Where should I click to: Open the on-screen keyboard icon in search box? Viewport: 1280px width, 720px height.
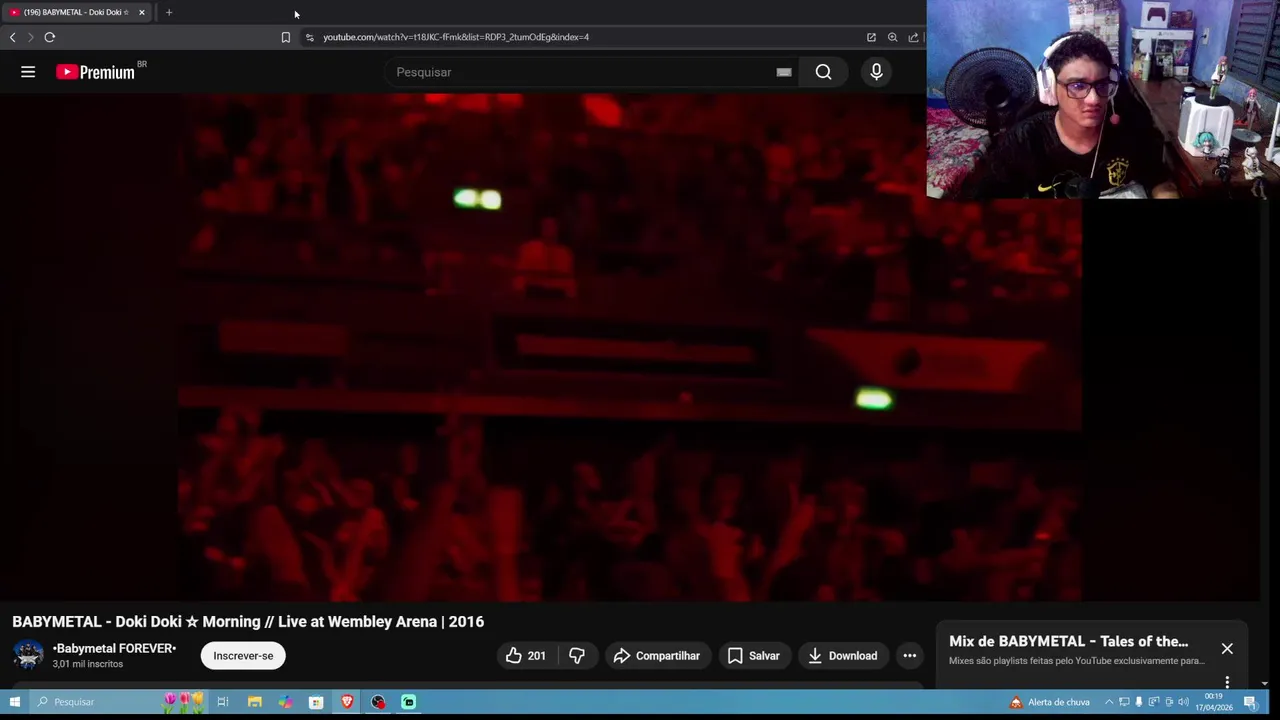pos(784,72)
